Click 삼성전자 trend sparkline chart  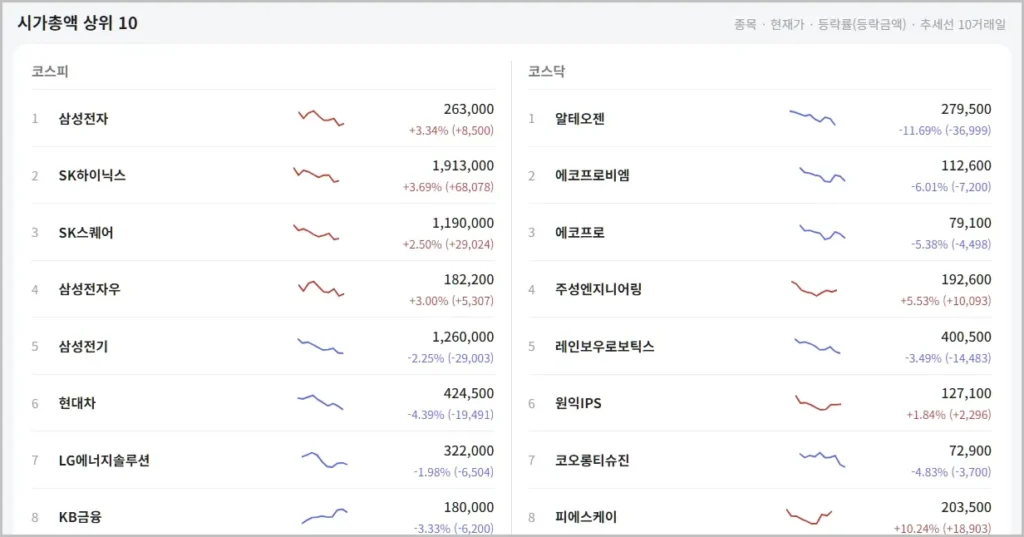321,118
